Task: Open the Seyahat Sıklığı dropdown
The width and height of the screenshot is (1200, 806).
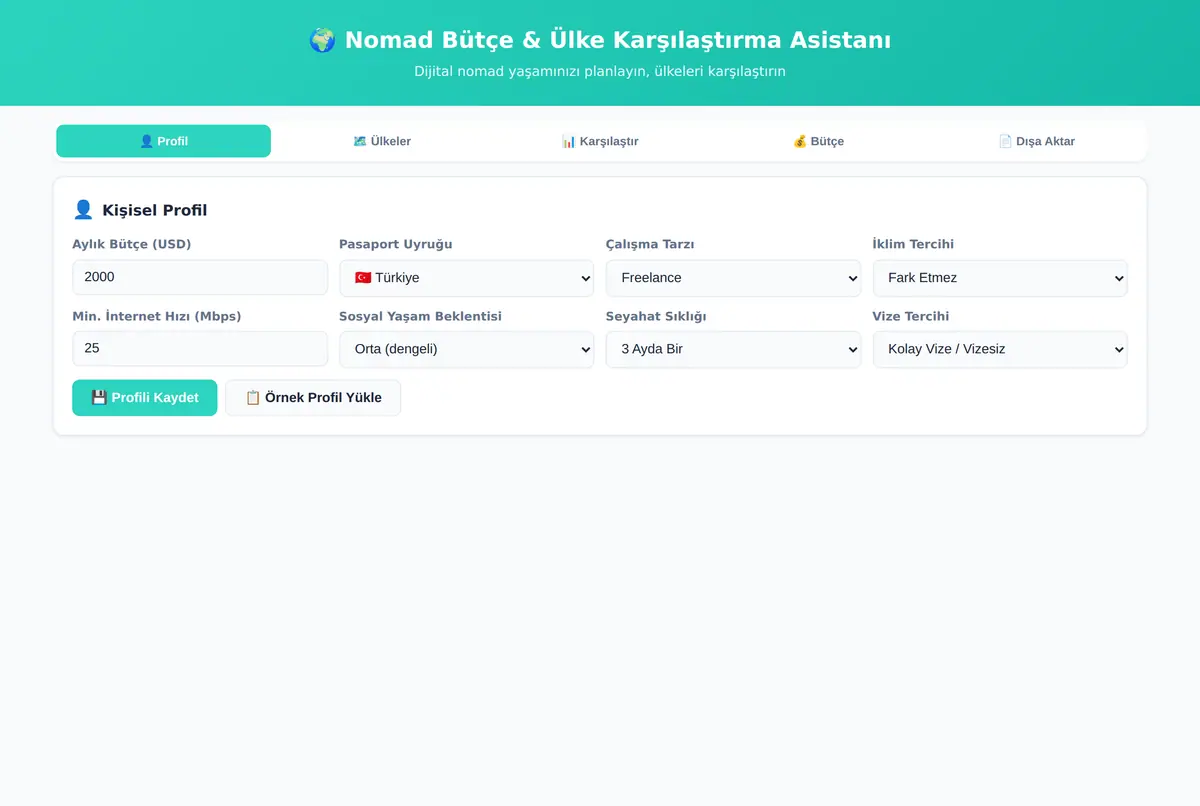Action: pos(733,349)
